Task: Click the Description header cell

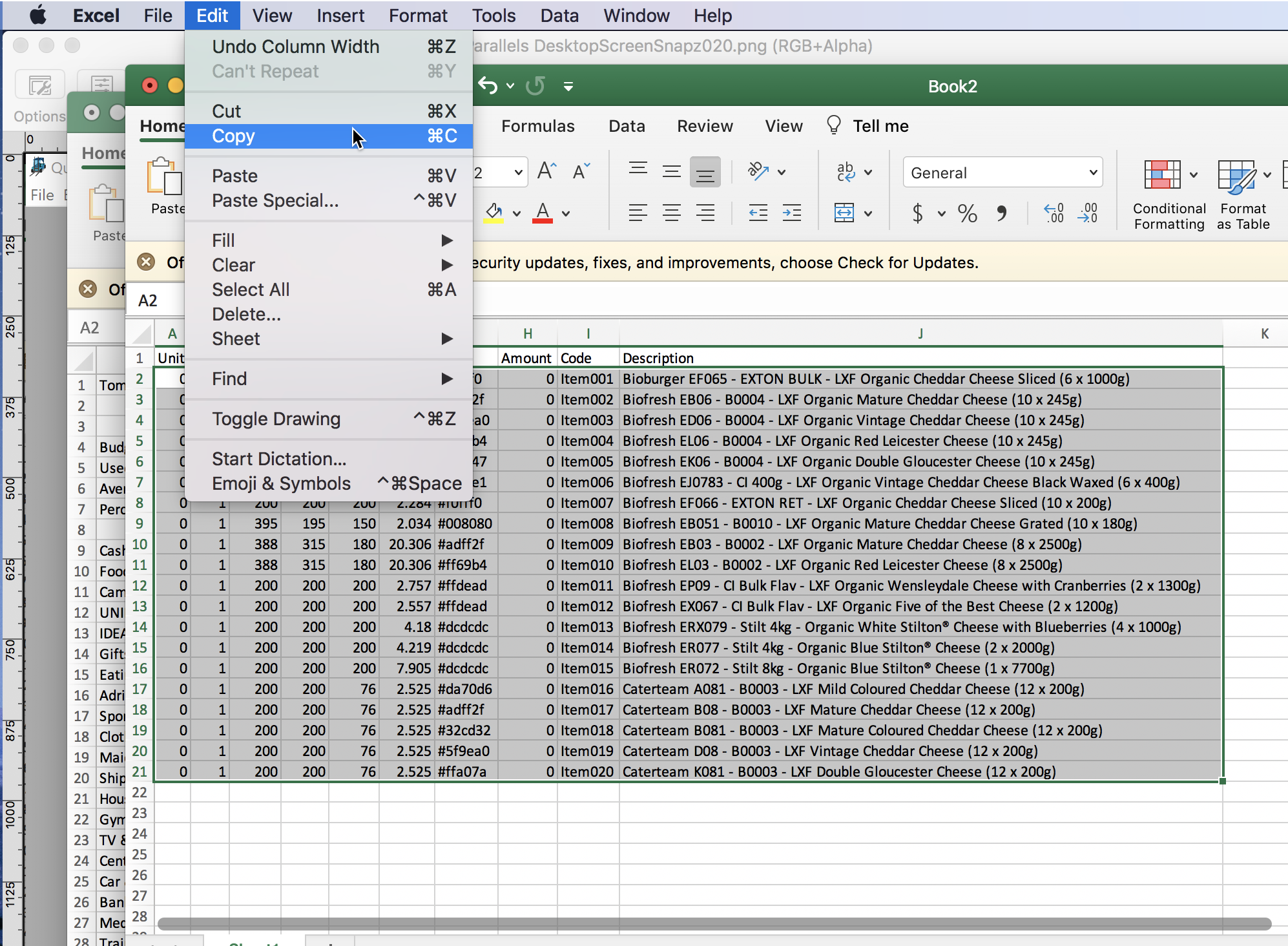Action: point(920,358)
